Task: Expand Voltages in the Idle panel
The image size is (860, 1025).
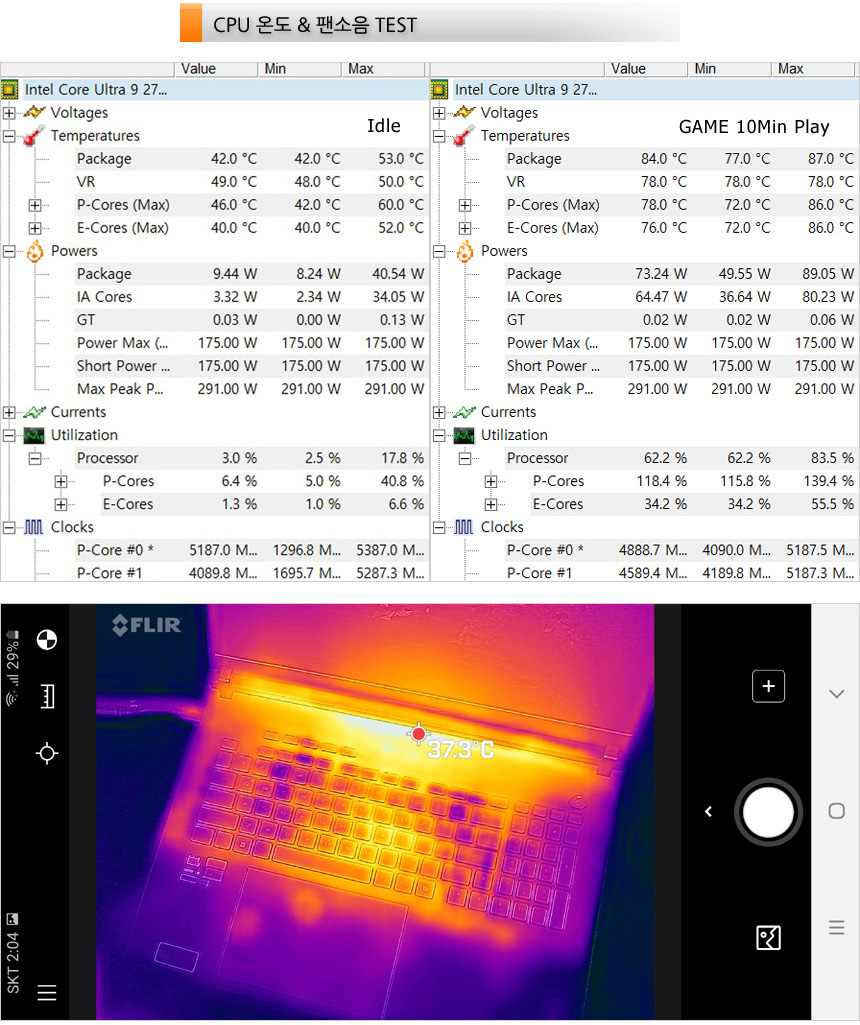Action: (9, 113)
